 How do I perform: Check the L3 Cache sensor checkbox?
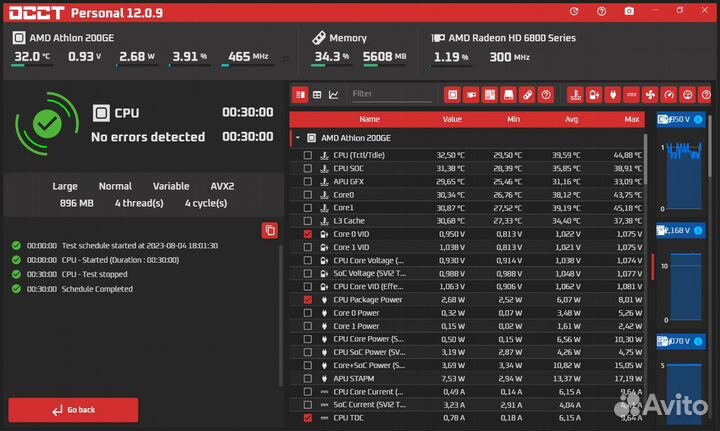[x=308, y=221]
